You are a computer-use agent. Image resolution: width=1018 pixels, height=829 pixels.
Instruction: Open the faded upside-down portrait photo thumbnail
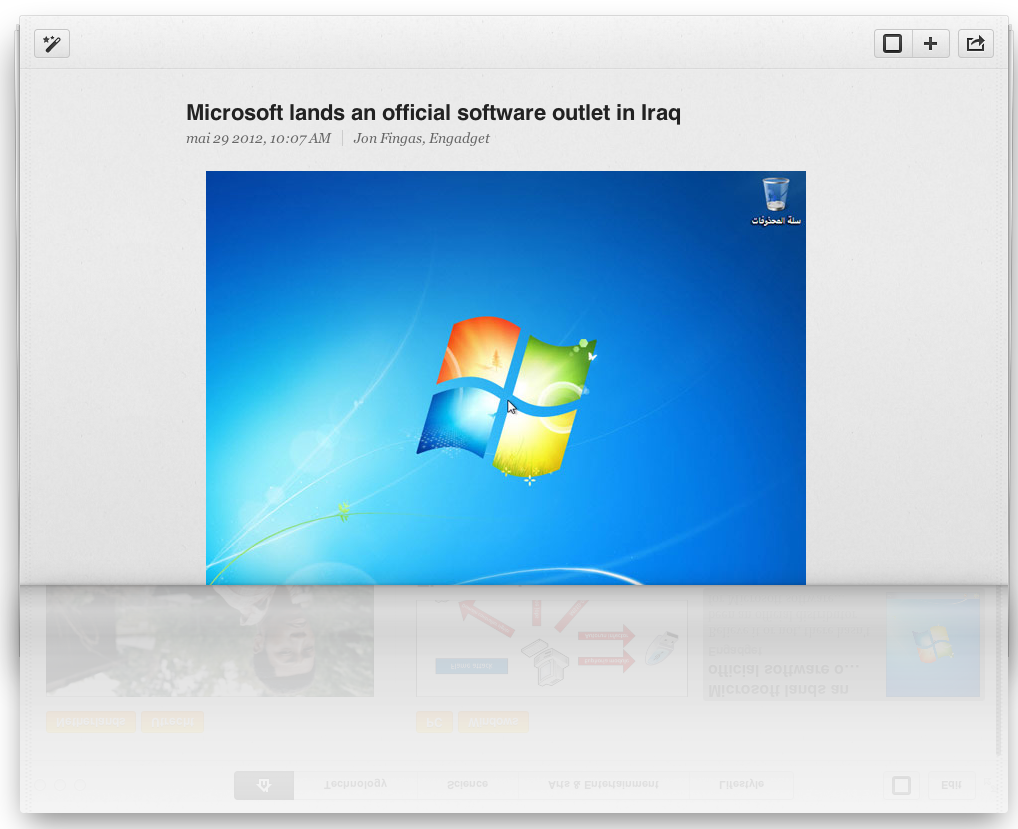[x=210, y=641]
